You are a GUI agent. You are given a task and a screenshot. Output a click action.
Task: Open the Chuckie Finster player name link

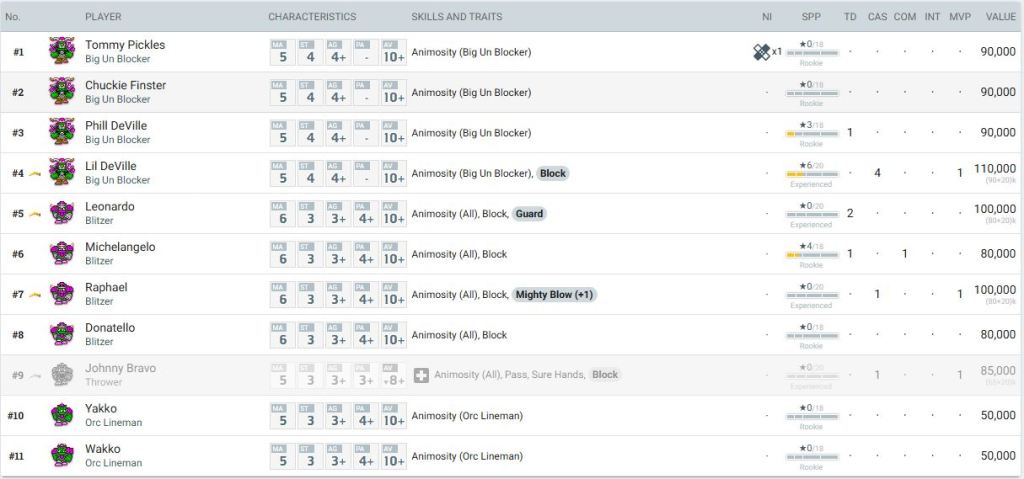coord(125,85)
